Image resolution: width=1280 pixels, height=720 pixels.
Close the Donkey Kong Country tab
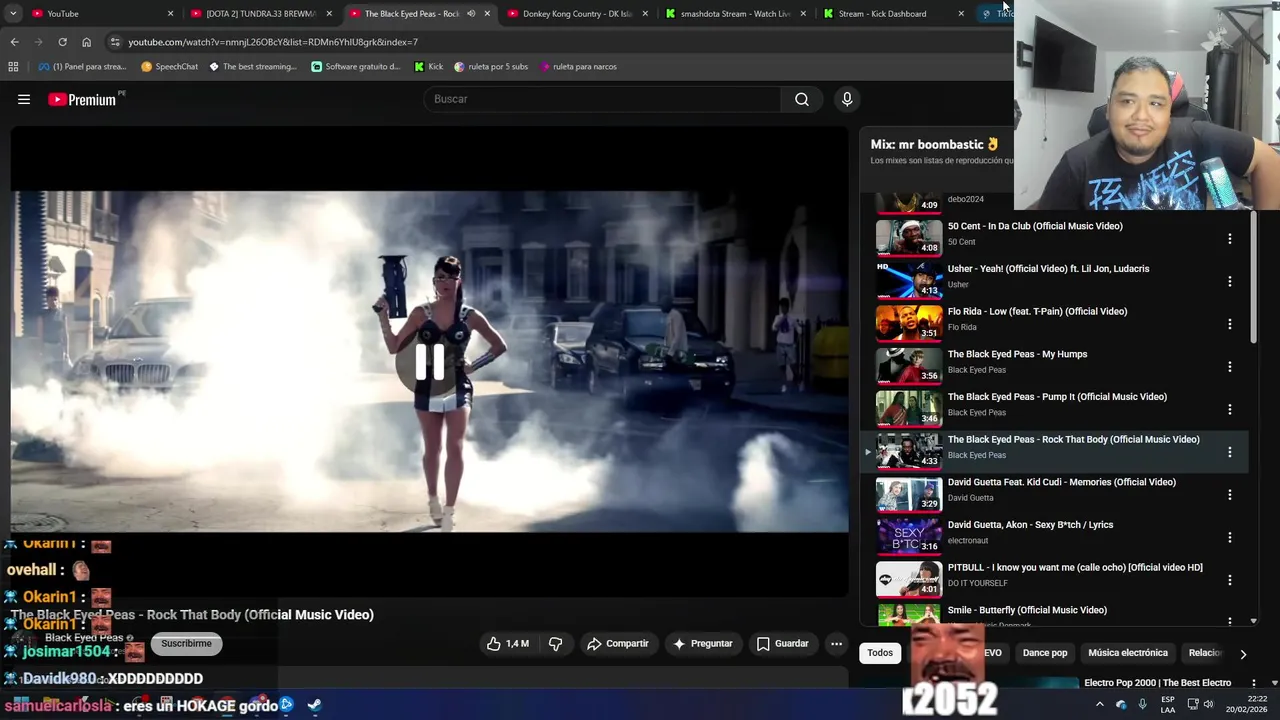(645, 14)
